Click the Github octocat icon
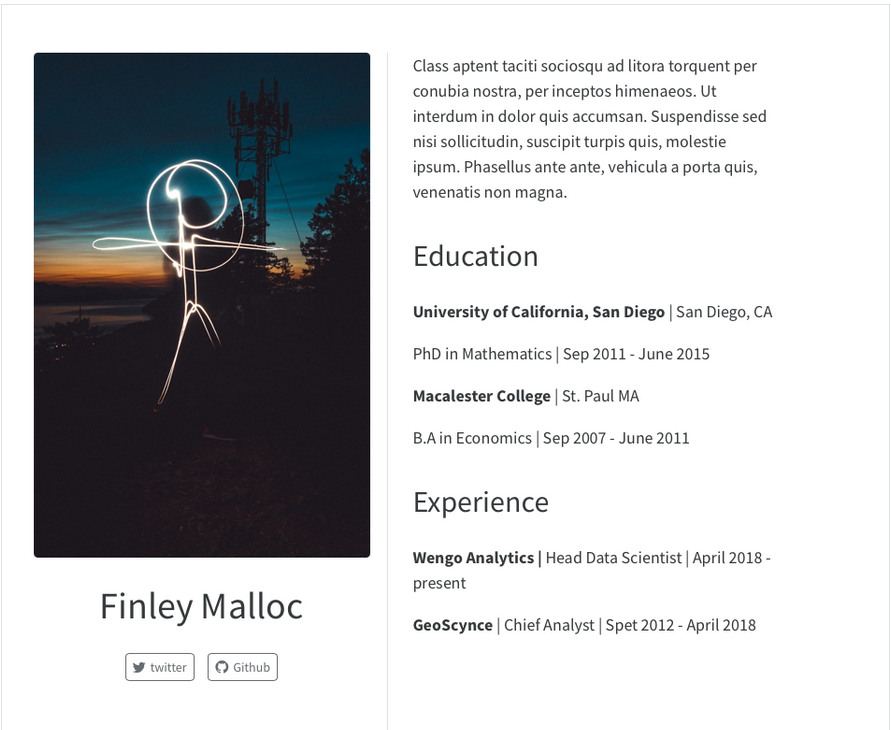891x730 pixels. pyautogui.click(x=222, y=667)
